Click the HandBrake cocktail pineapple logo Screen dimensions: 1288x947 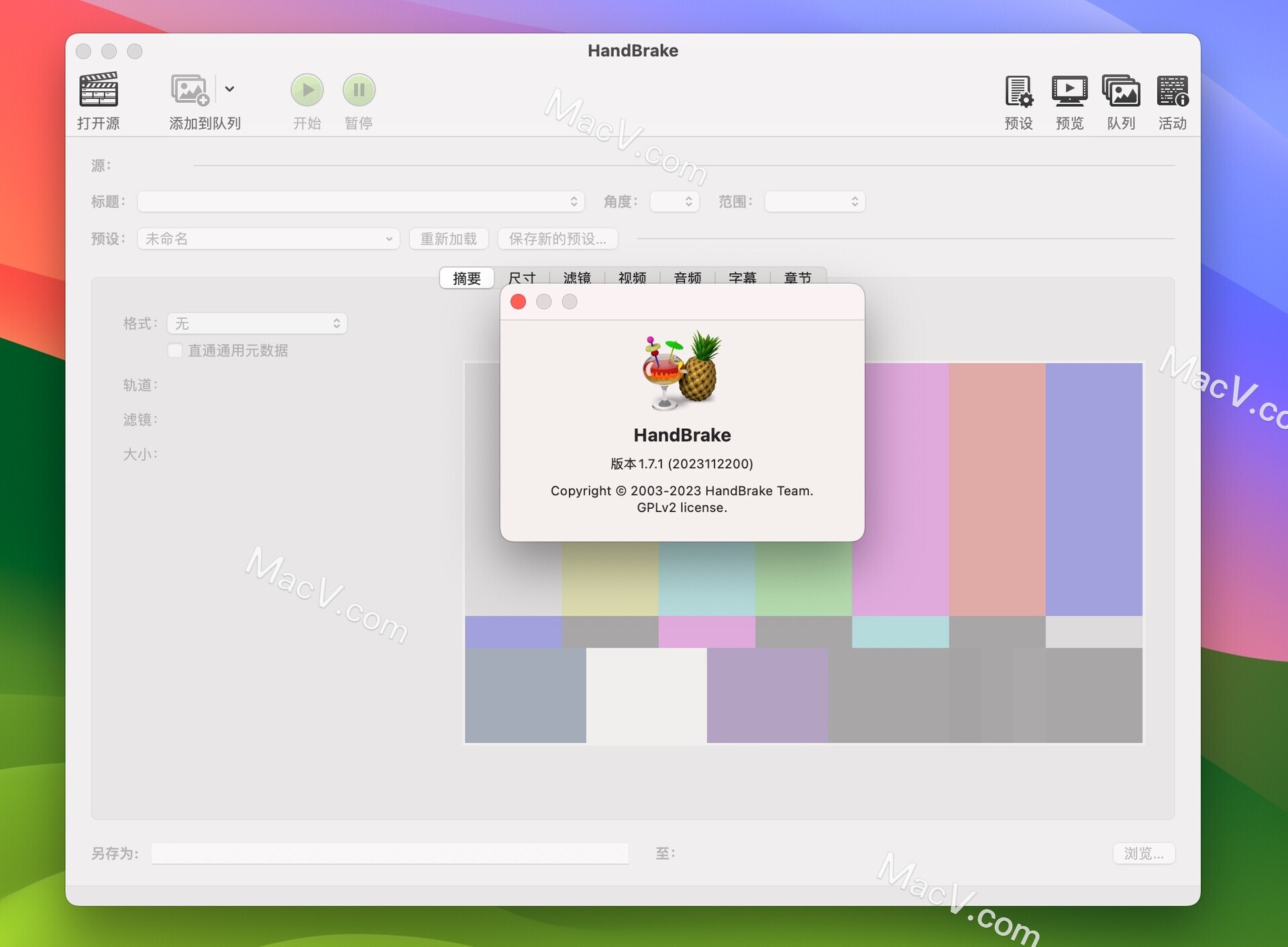tap(682, 370)
